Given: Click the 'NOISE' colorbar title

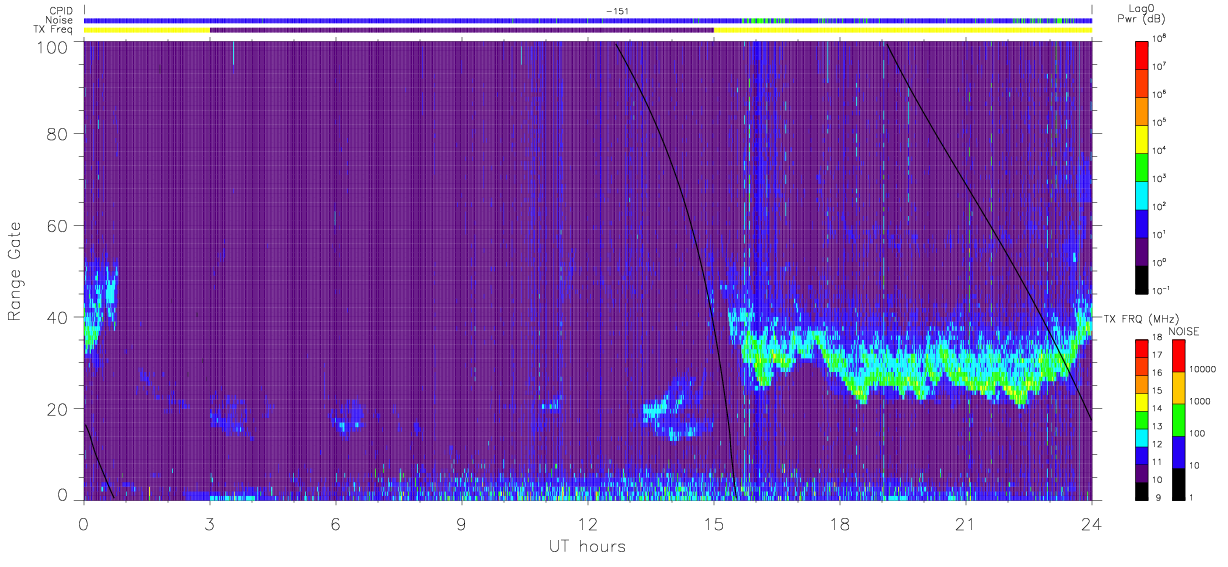Looking at the screenshot, I should [x=1184, y=330].
